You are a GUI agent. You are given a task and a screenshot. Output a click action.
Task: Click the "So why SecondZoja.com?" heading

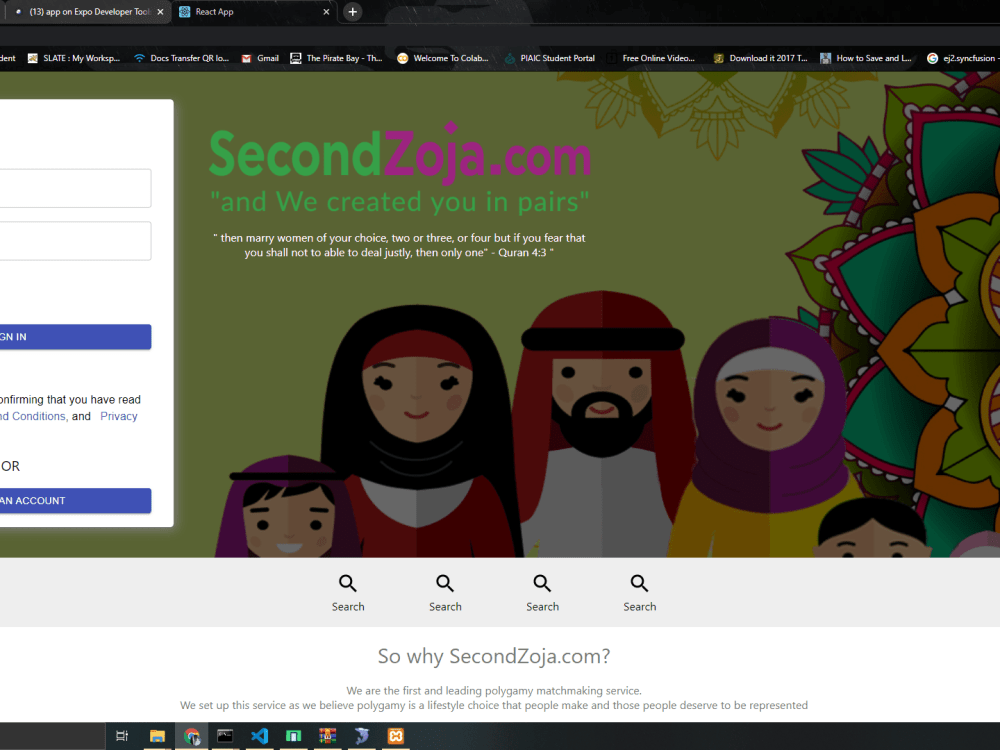click(494, 656)
